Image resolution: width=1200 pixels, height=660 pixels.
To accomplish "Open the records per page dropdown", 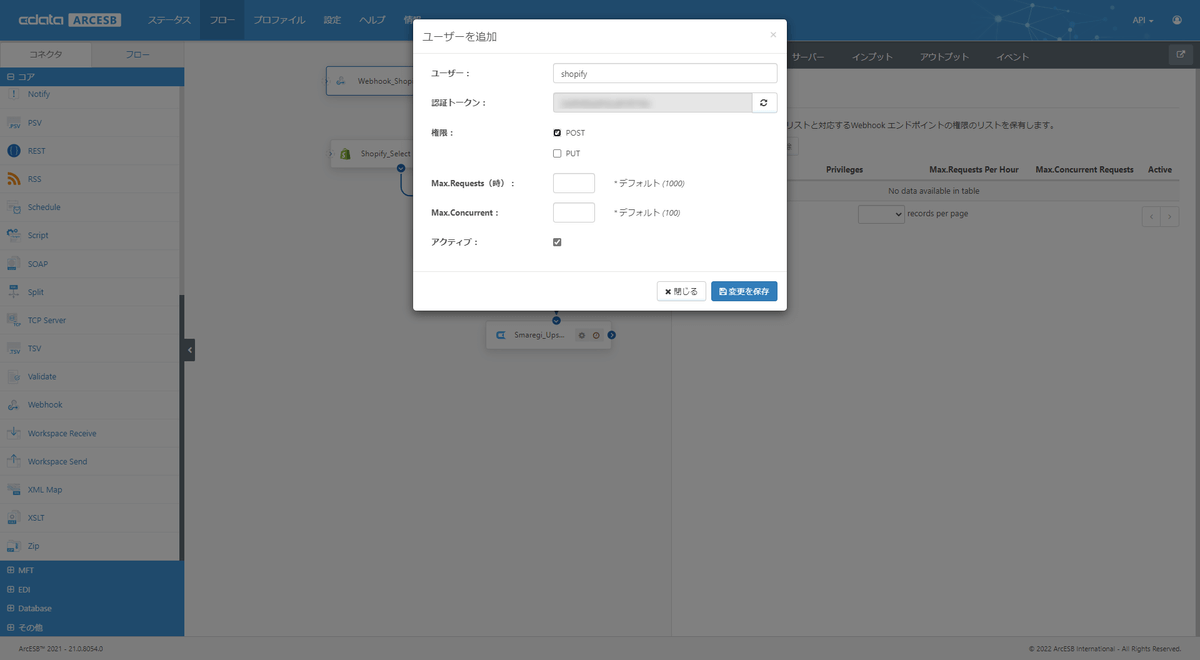I will point(881,214).
